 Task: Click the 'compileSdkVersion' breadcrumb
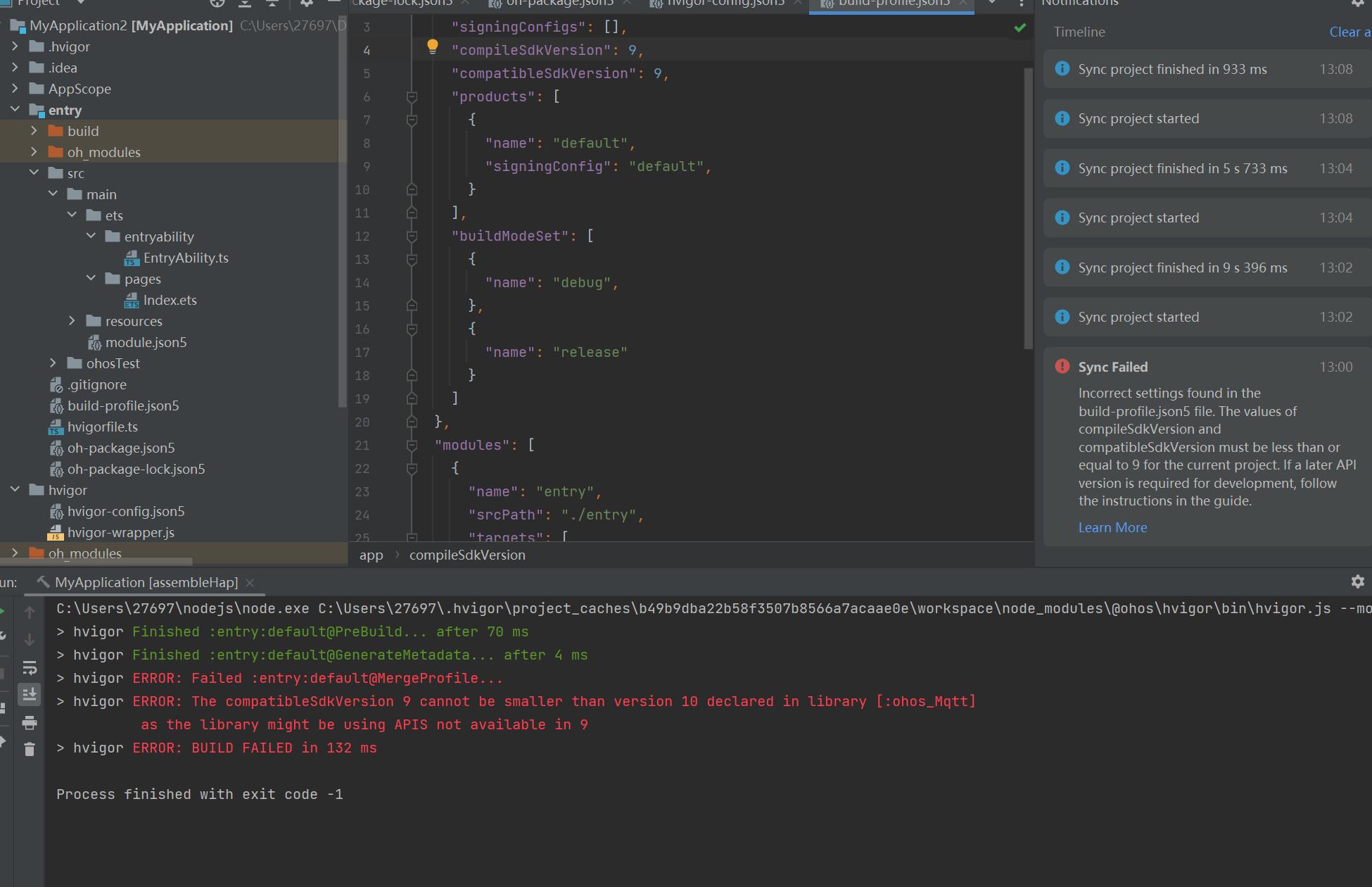coord(467,555)
